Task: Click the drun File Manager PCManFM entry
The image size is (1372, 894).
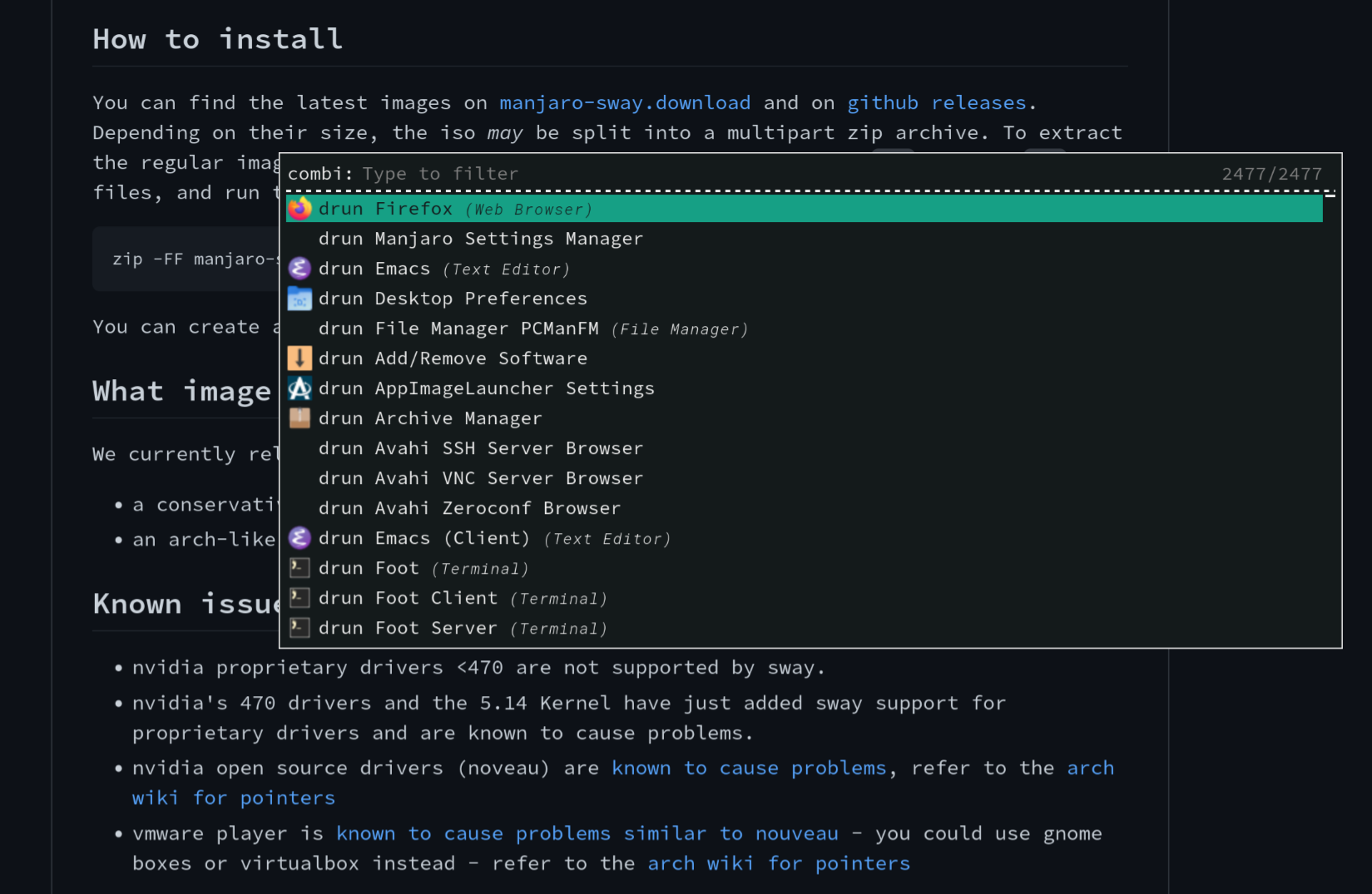Action: coord(458,328)
